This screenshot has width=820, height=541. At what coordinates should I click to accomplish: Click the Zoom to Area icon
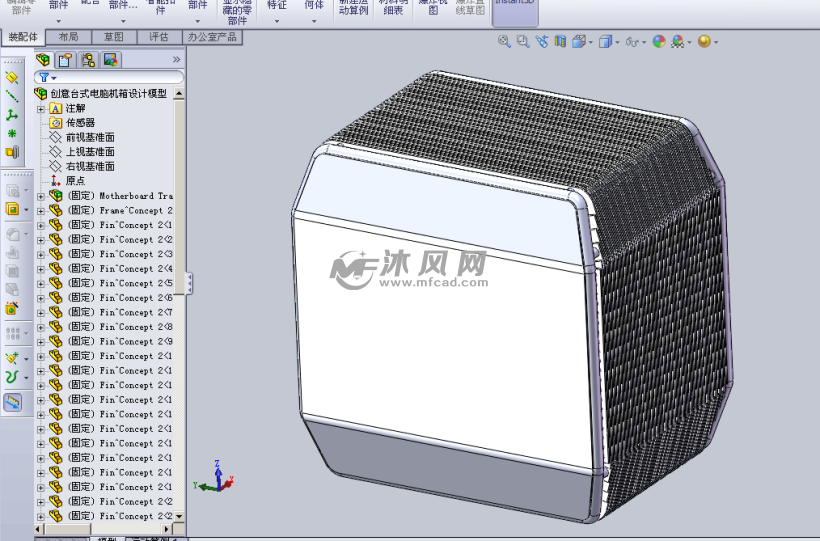tap(522, 41)
